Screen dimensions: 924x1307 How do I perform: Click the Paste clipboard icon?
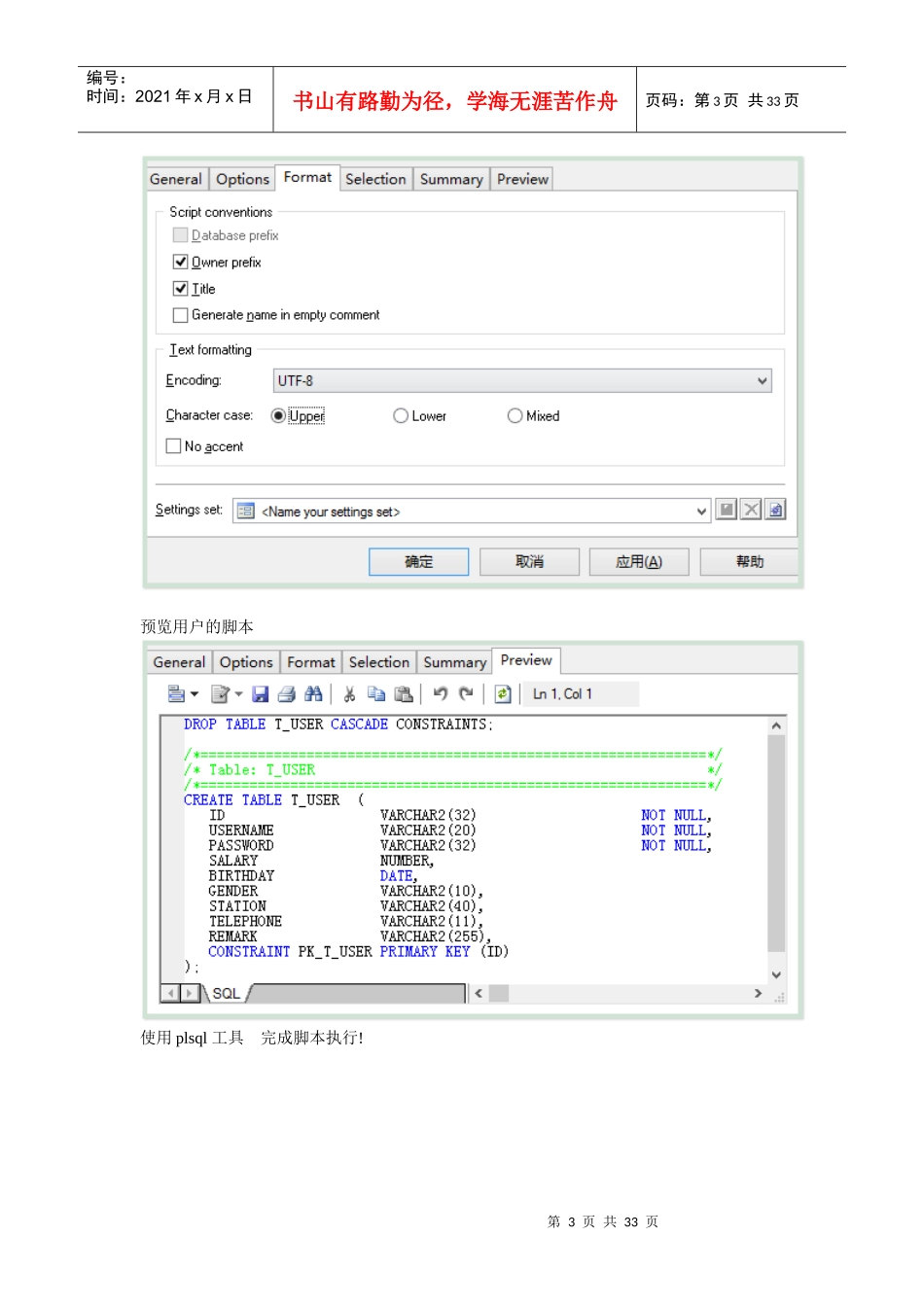[404, 693]
